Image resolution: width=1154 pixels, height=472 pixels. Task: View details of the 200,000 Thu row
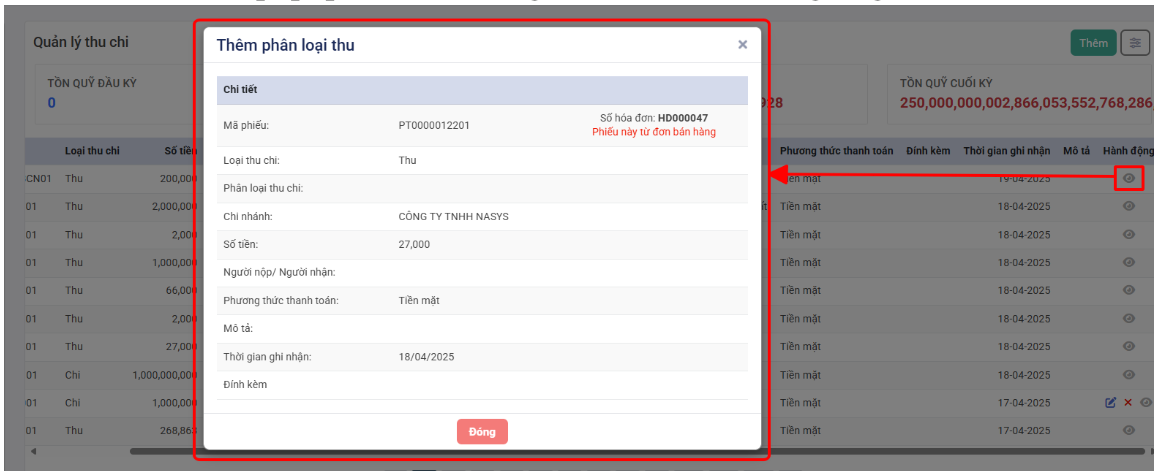(1128, 179)
